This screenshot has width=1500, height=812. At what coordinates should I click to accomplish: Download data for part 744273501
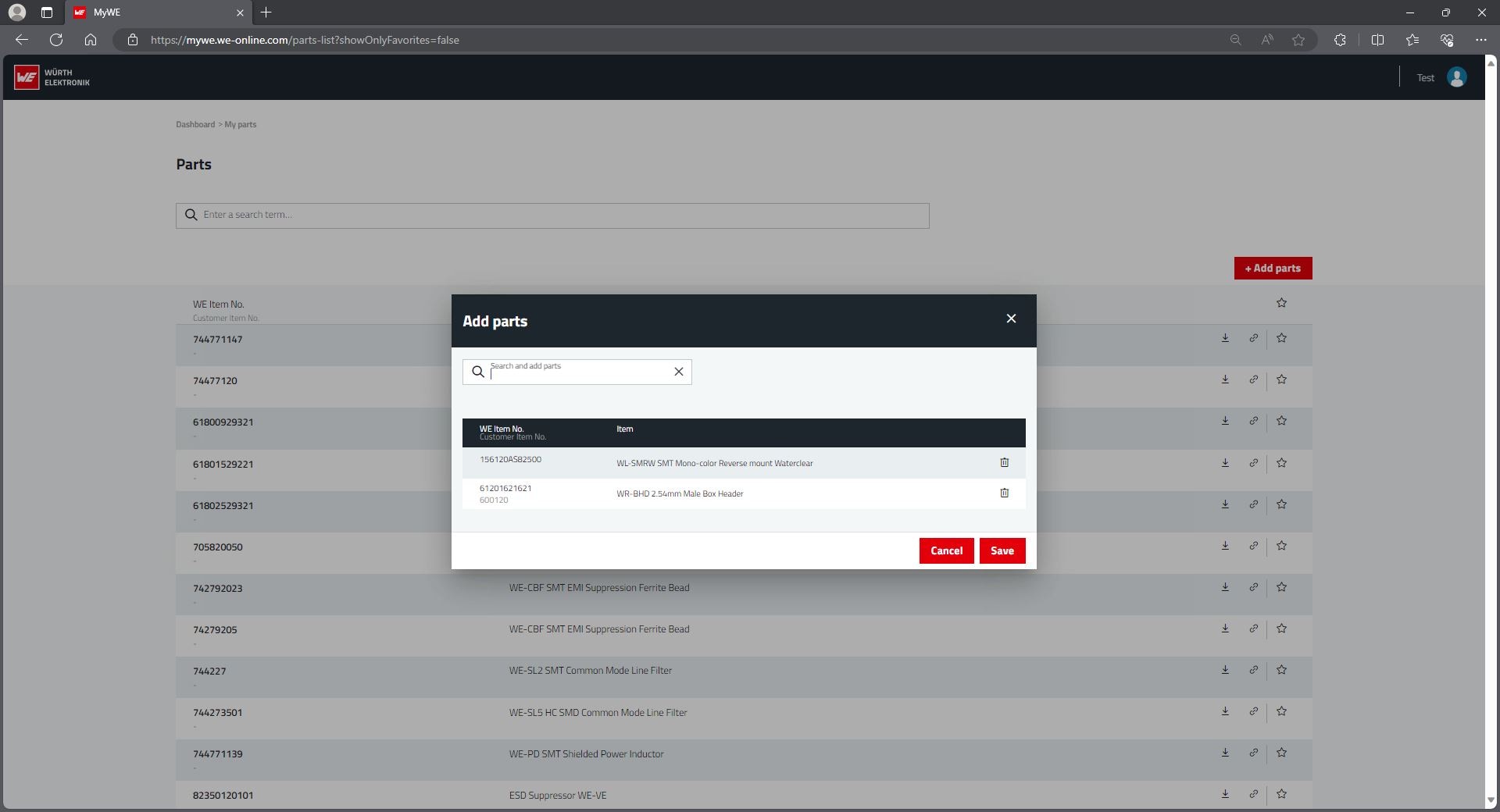[1225, 711]
